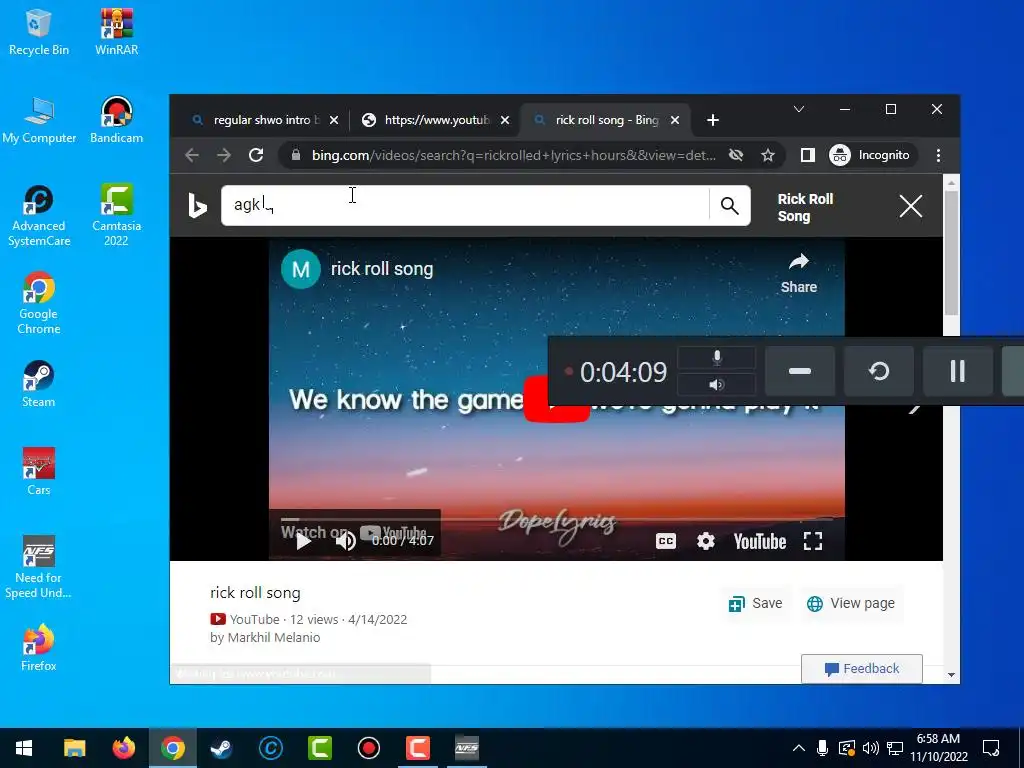Screen dimensions: 1024x768
Task: Close the 'rick roll song - Bing' tab
Action: click(675, 120)
